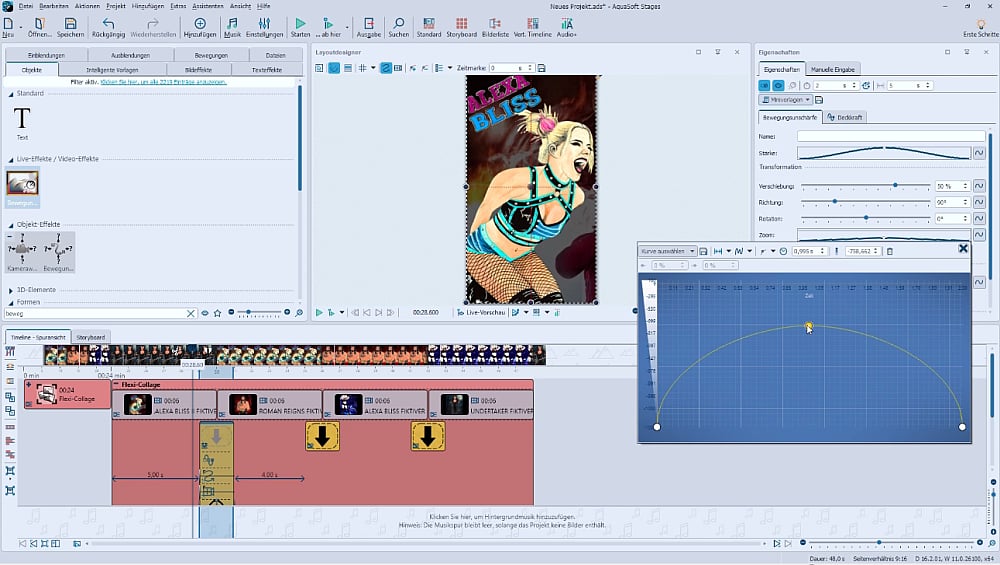Image resolution: width=1000 pixels, height=565 pixels.
Task: Toggle the favorites star beside search field
Action: tap(217, 313)
